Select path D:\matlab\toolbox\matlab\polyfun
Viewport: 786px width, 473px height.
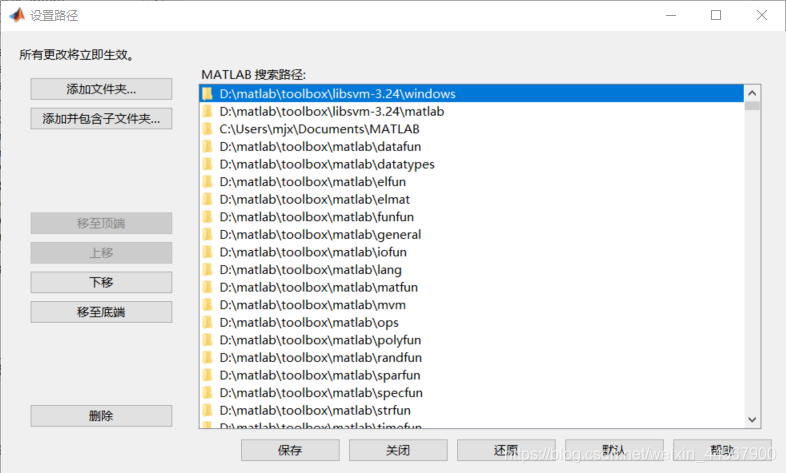(x=472, y=340)
